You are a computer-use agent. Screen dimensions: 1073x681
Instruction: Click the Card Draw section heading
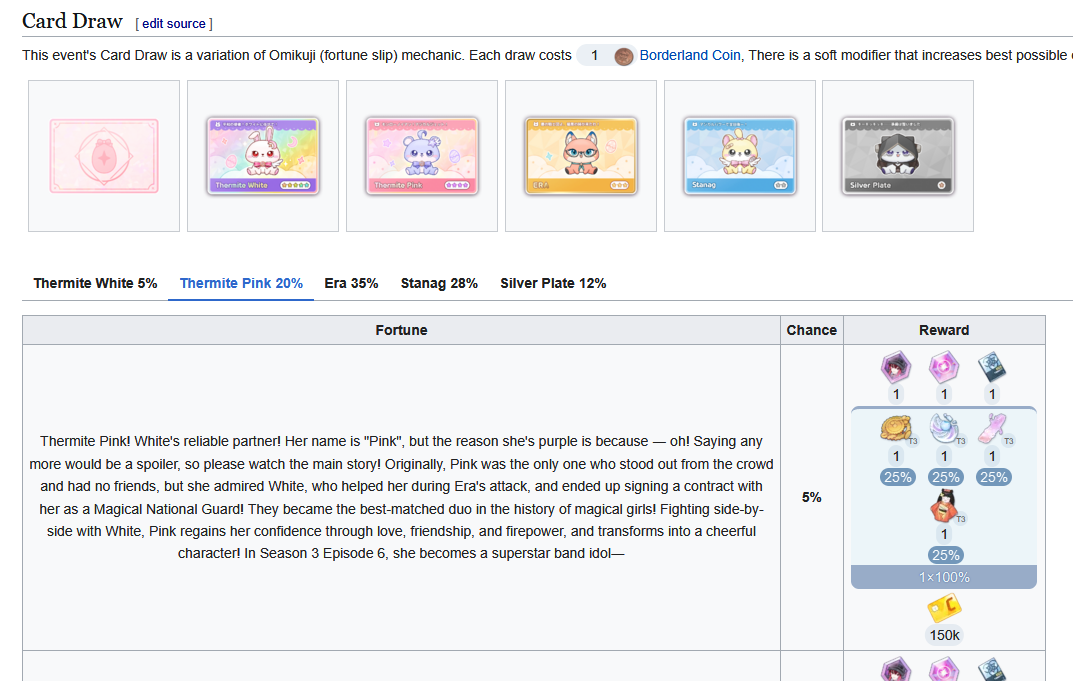click(72, 21)
